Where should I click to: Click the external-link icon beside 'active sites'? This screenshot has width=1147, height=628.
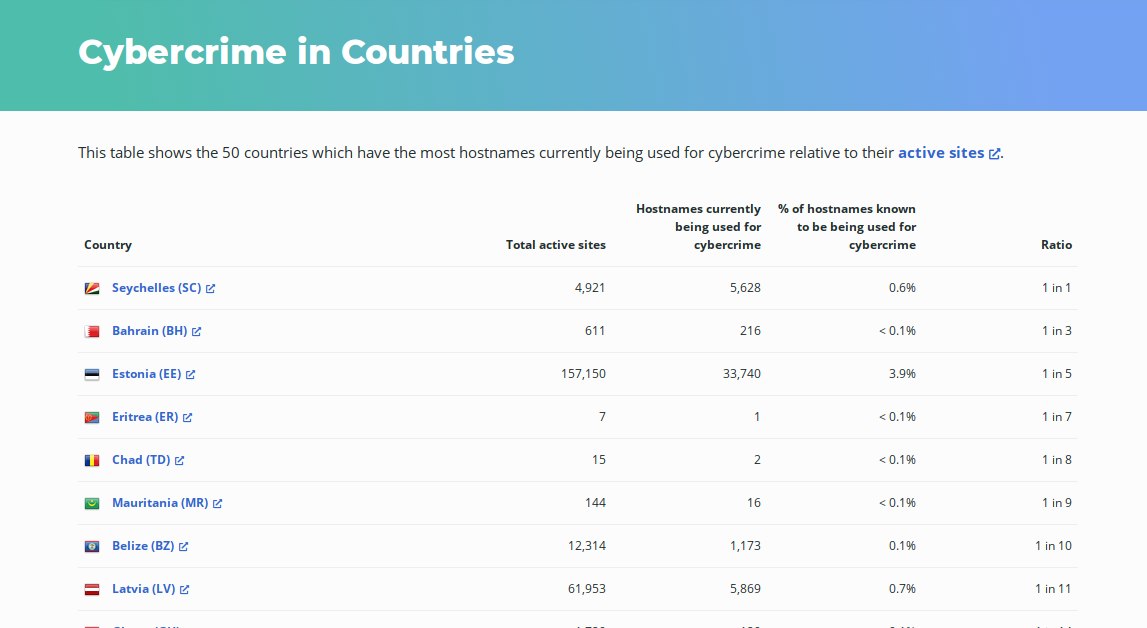click(x=994, y=154)
